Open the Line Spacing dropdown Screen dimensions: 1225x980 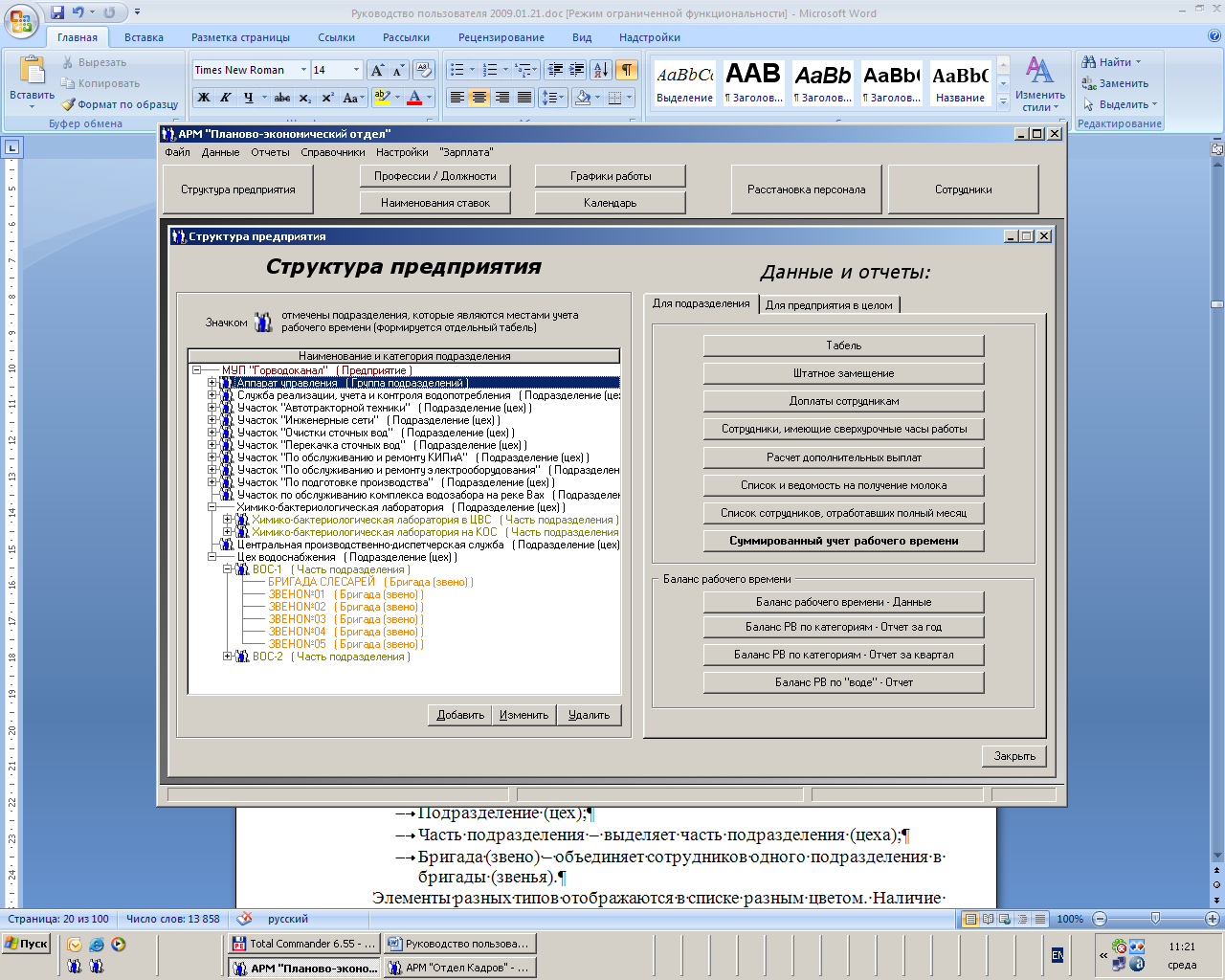pos(552,98)
